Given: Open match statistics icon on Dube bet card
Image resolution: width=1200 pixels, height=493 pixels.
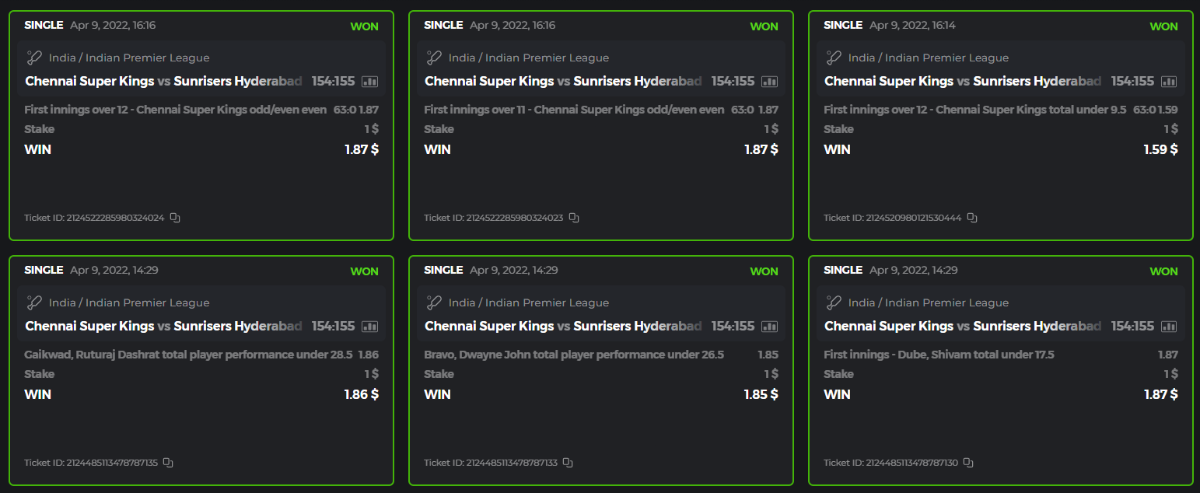Looking at the screenshot, I should (1170, 326).
